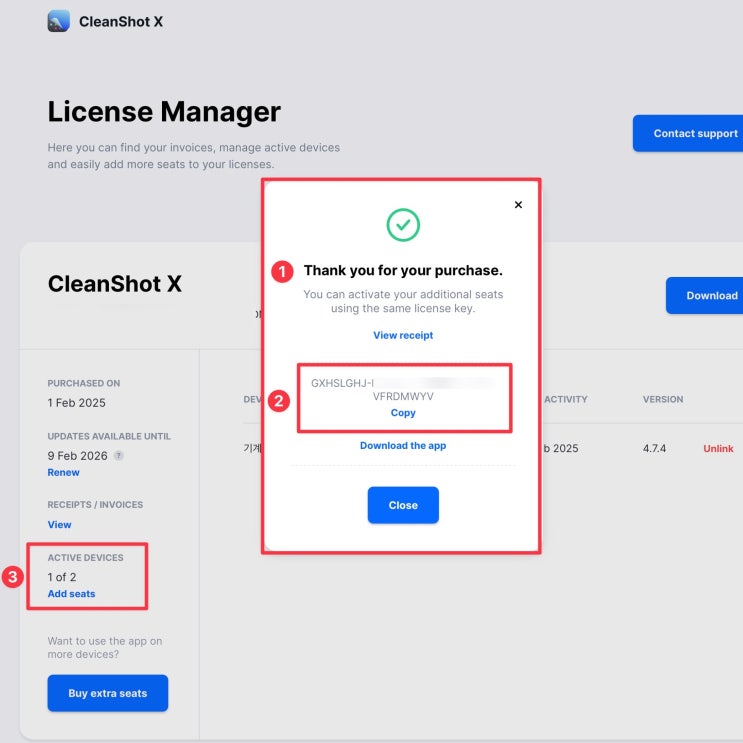This screenshot has width=743, height=743.
Task: Click the Contact support button
Action: (688, 133)
